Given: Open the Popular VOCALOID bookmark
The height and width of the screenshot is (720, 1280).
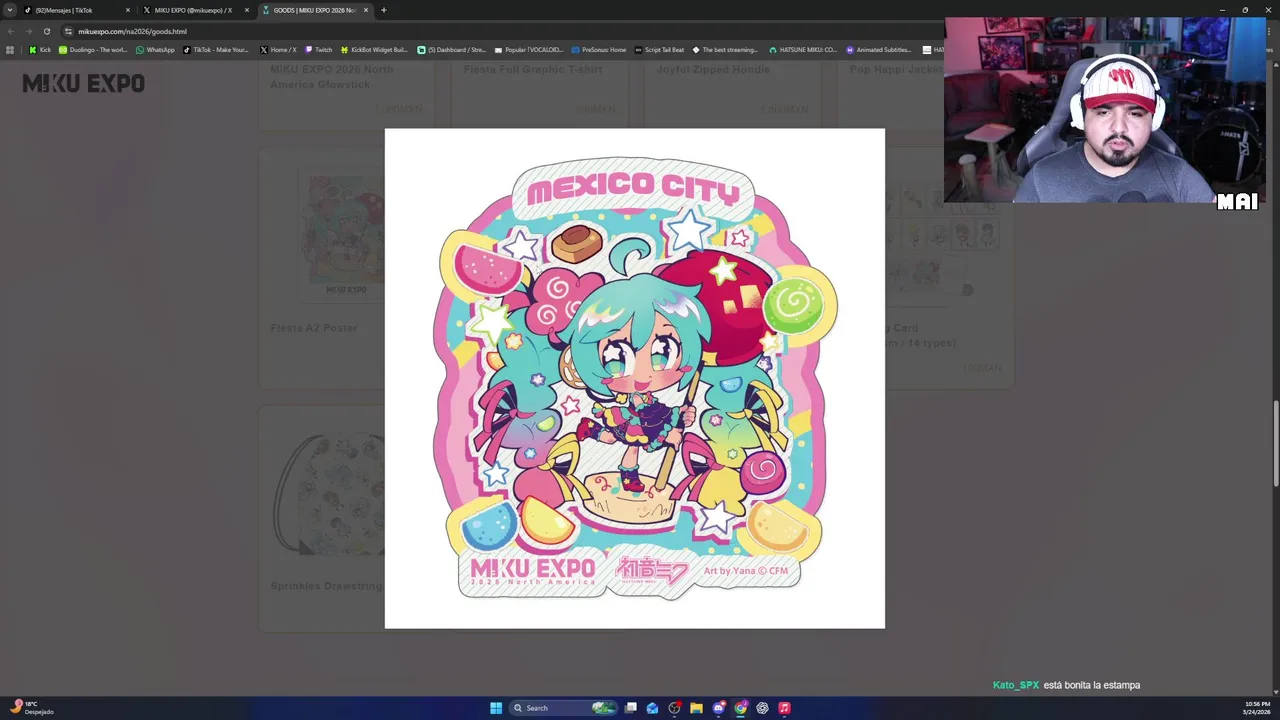Looking at the screenshot, I should (x=529, y=50).
